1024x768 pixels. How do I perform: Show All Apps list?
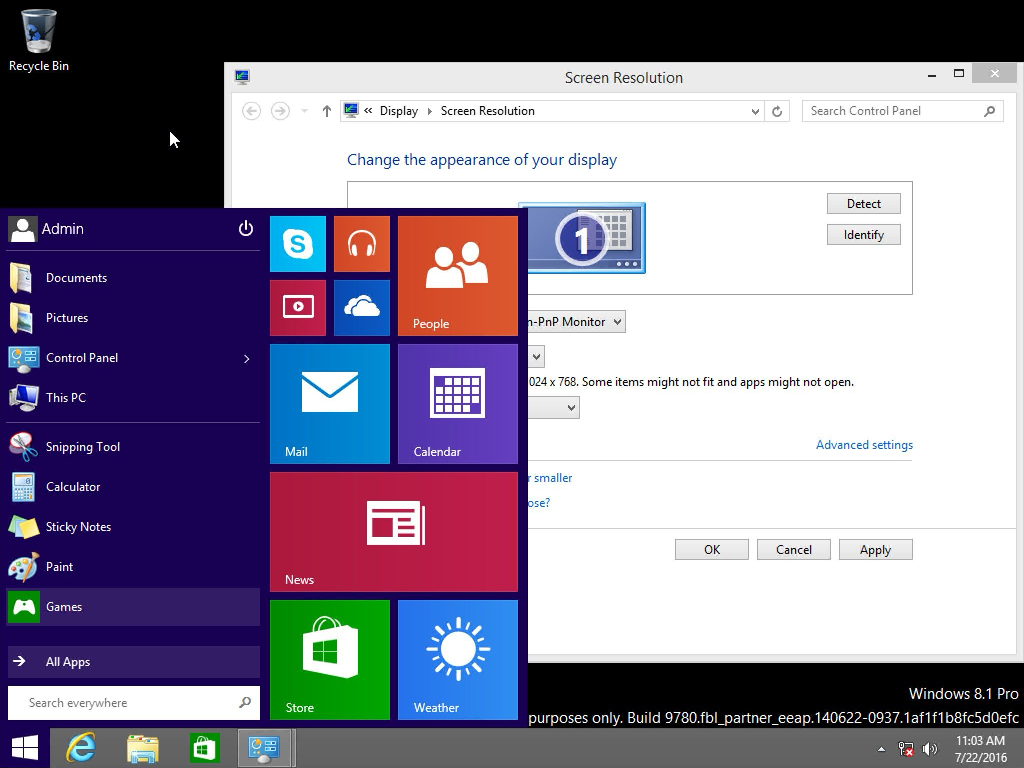point(68,662)
